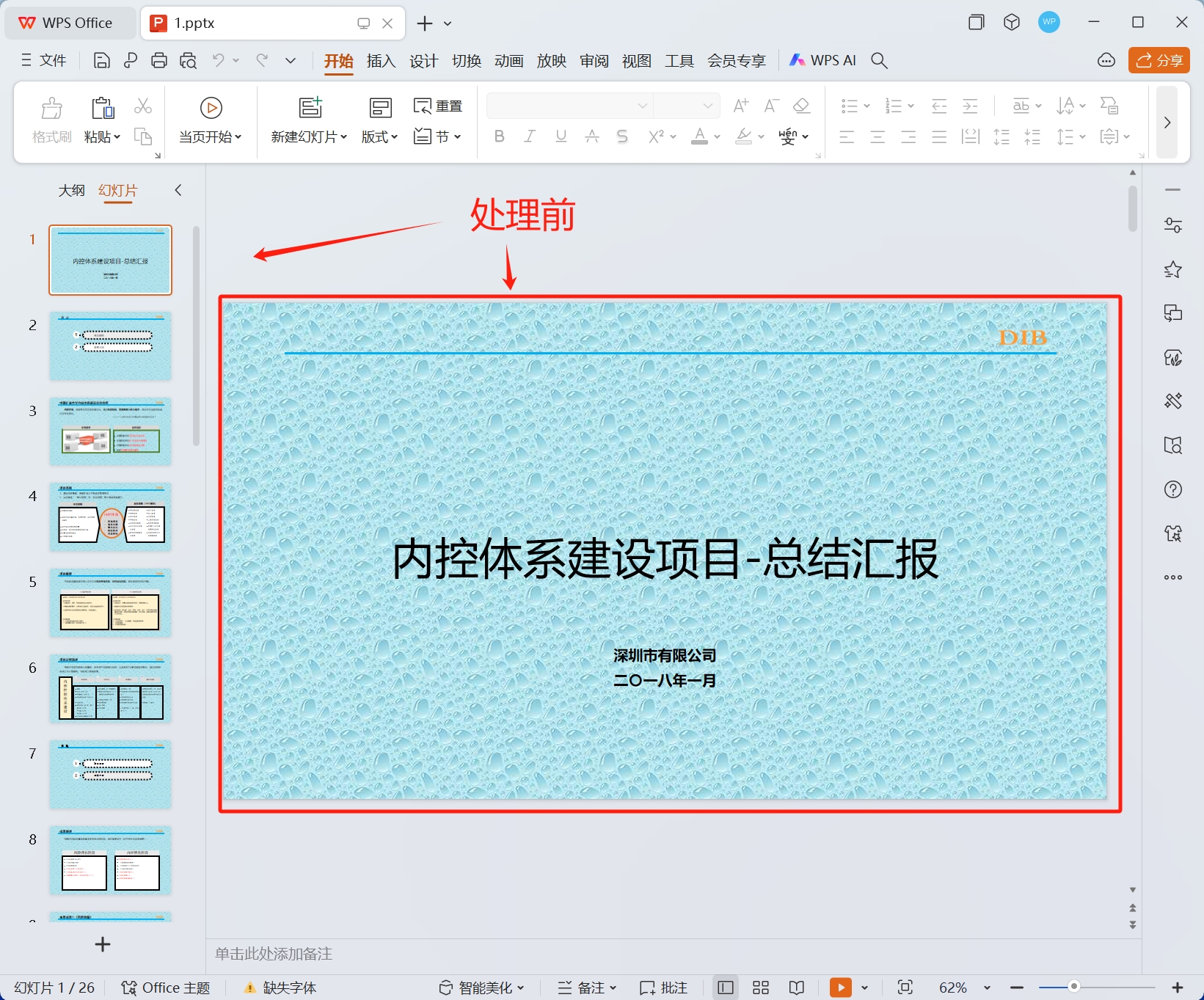Click the search magnifier in the ribbon

click(x=878, y=60)
